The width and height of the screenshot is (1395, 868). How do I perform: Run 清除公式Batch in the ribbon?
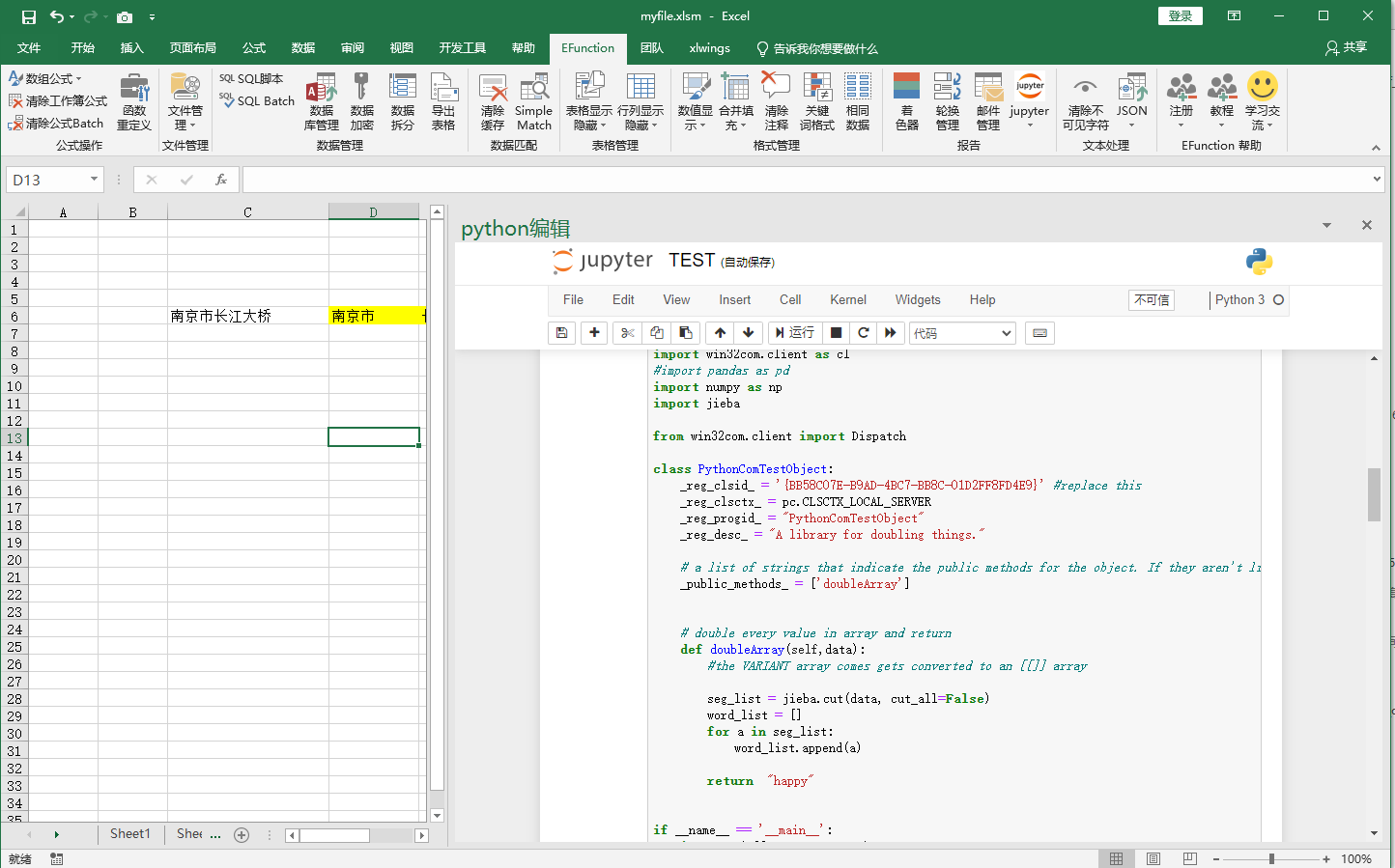(x=56, y=124)
